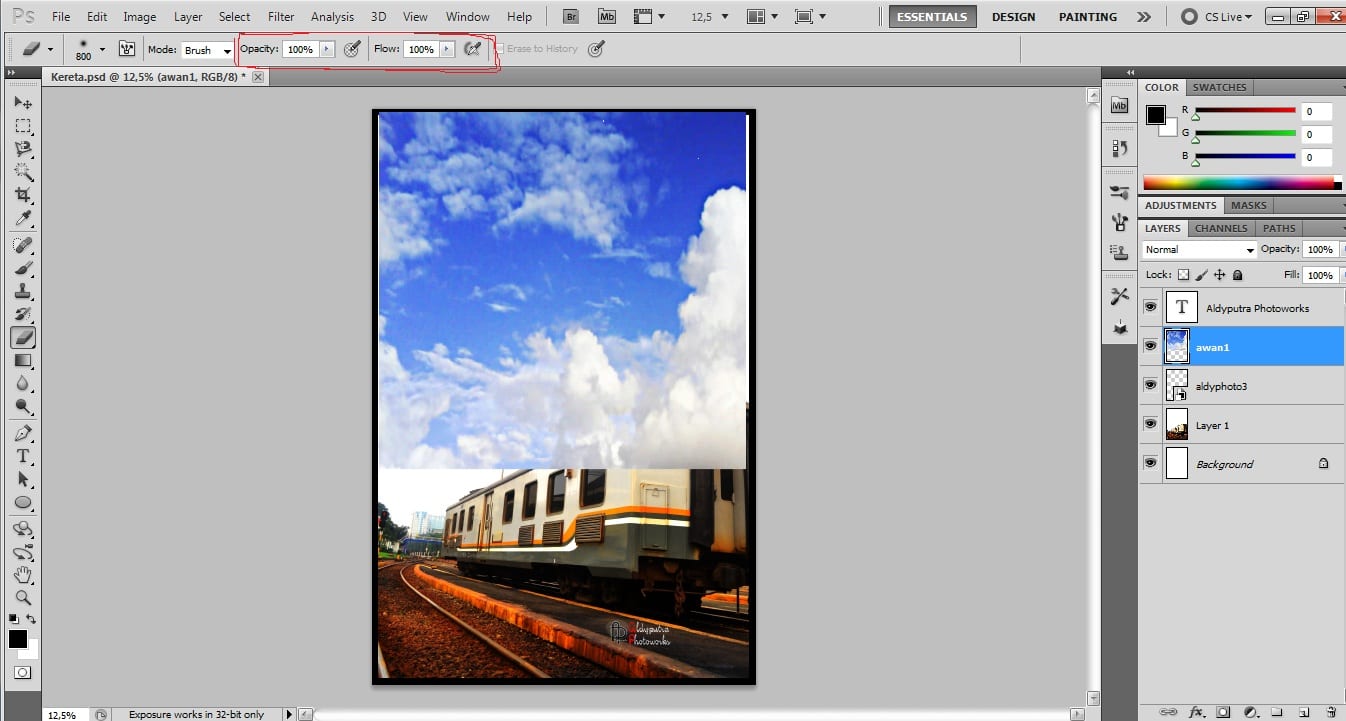The height and width of the screenshot is (721, 1346).
Task: Select the Pen tool
Action: click(x=22, y=433)
